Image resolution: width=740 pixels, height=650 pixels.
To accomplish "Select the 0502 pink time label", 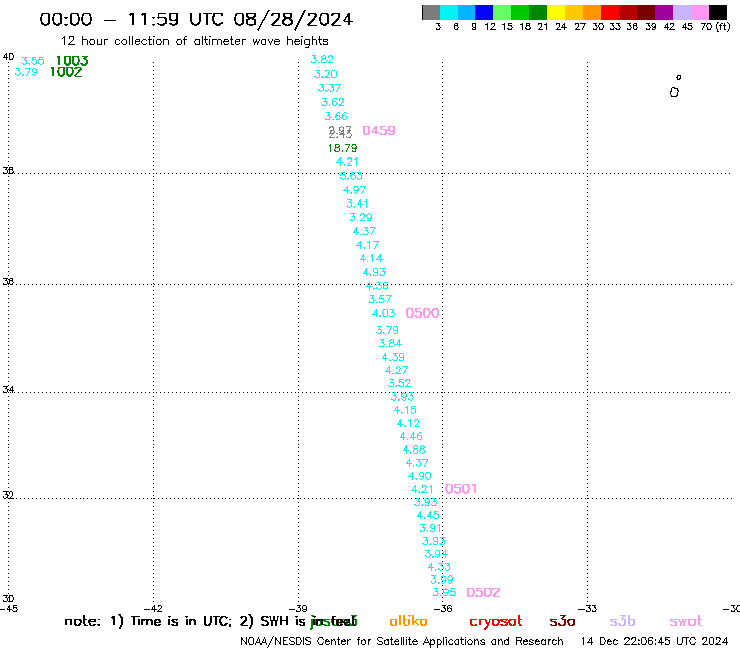I will pos(483,593).
